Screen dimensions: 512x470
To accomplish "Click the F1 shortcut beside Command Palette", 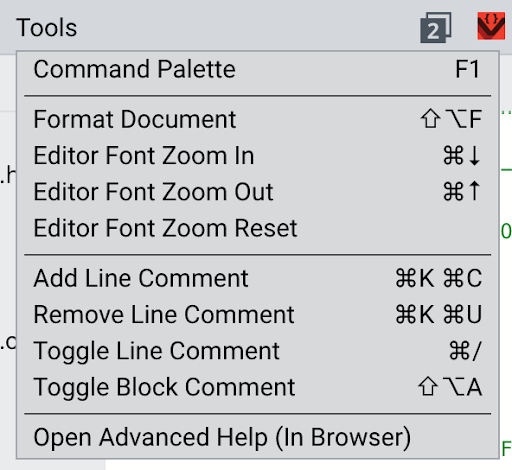I will tap(468, 70).
